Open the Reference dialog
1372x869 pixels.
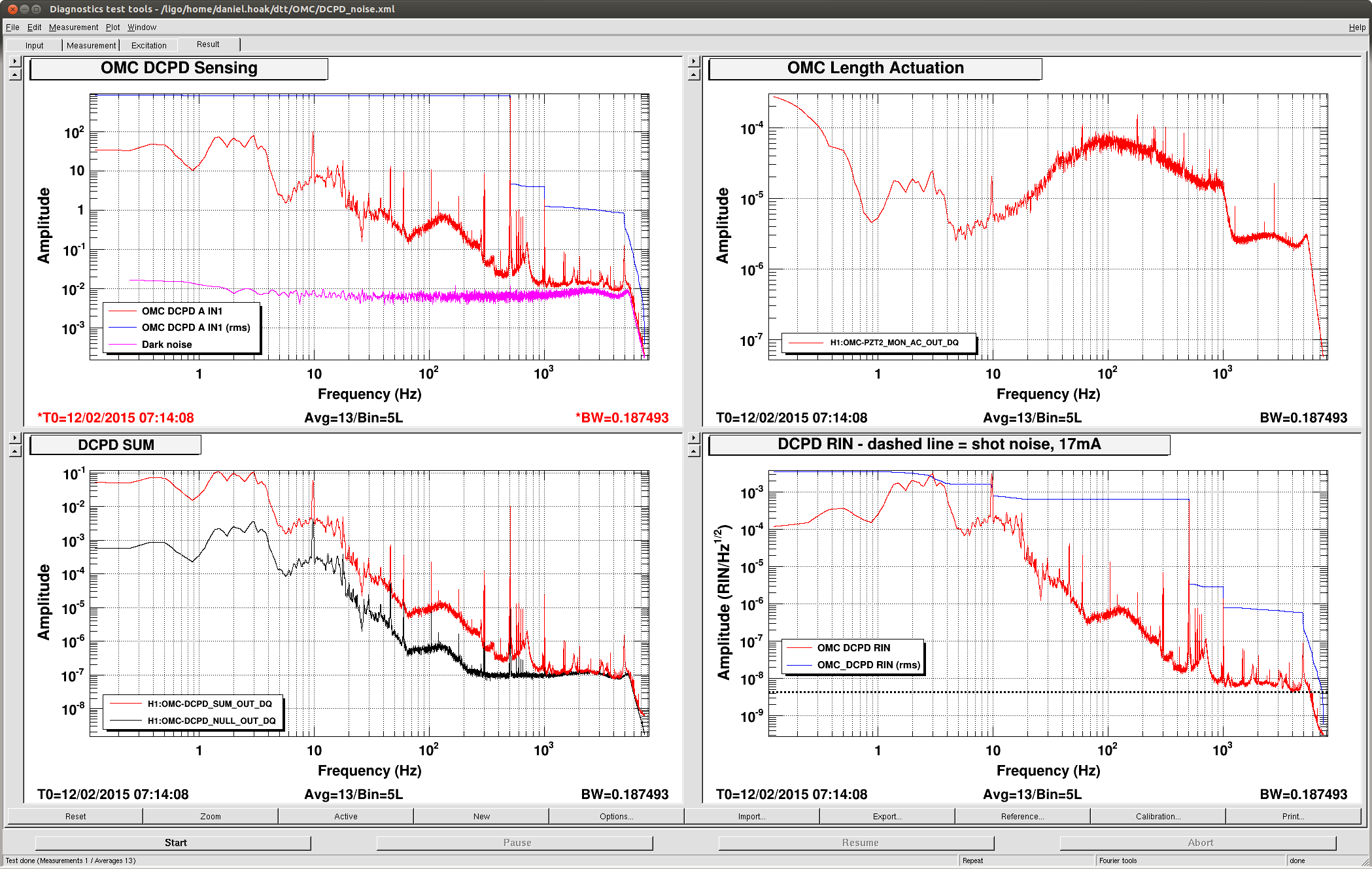(1023, 816)
